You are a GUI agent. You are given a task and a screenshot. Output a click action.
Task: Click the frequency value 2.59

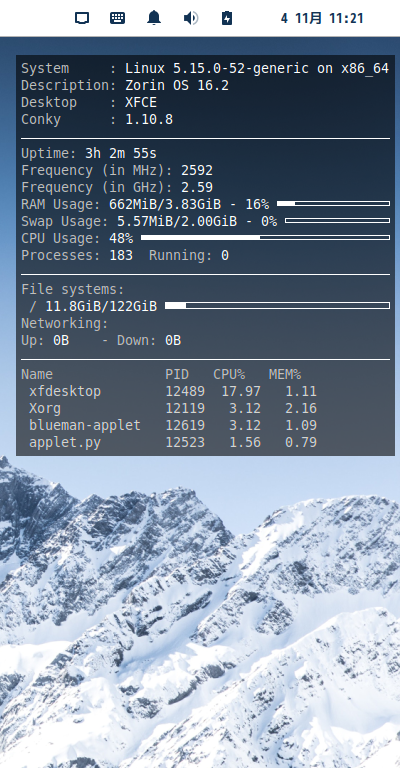pos(197,188)
